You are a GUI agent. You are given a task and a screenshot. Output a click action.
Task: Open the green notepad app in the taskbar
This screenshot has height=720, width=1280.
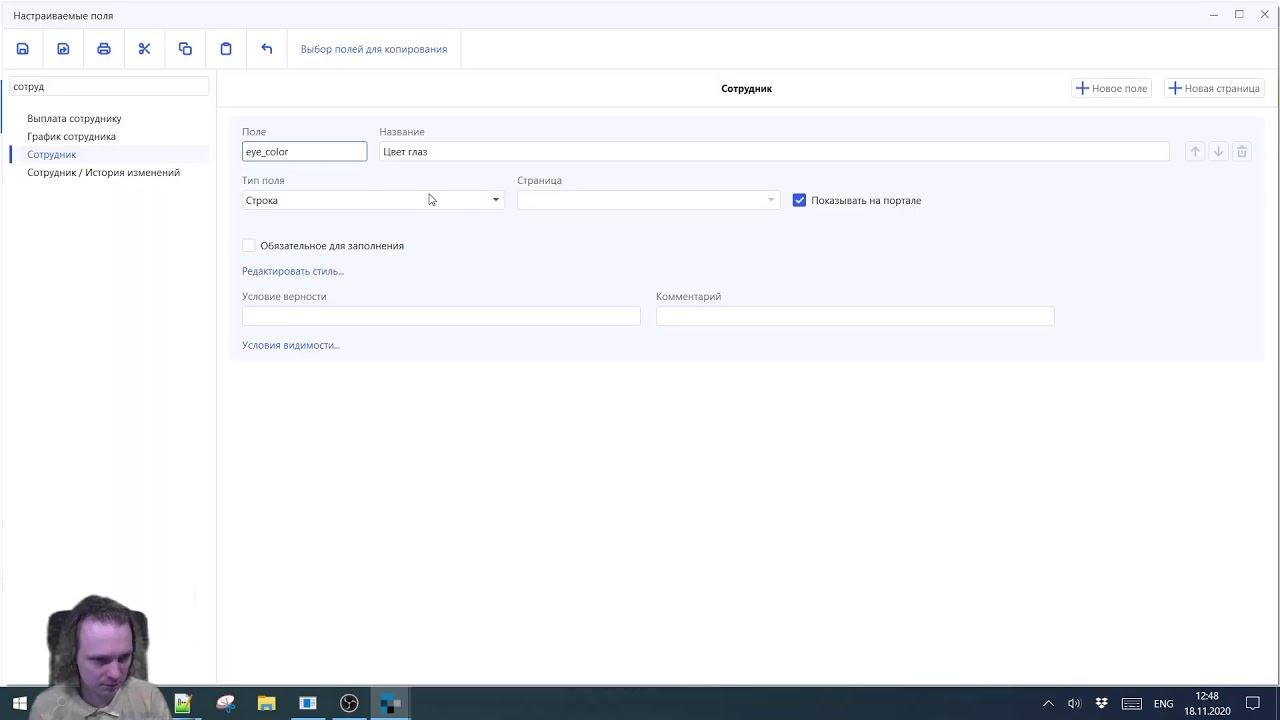(183, 703)
